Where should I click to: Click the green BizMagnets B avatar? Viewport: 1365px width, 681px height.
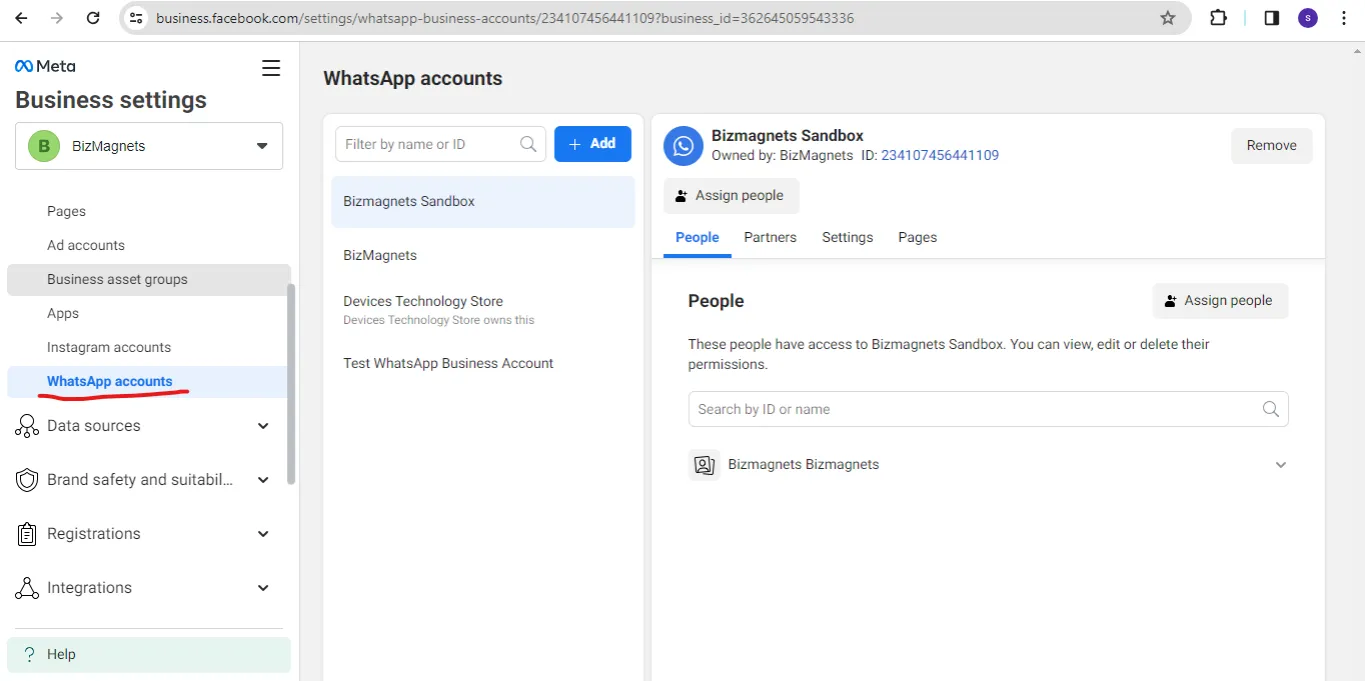click(43, 146)
